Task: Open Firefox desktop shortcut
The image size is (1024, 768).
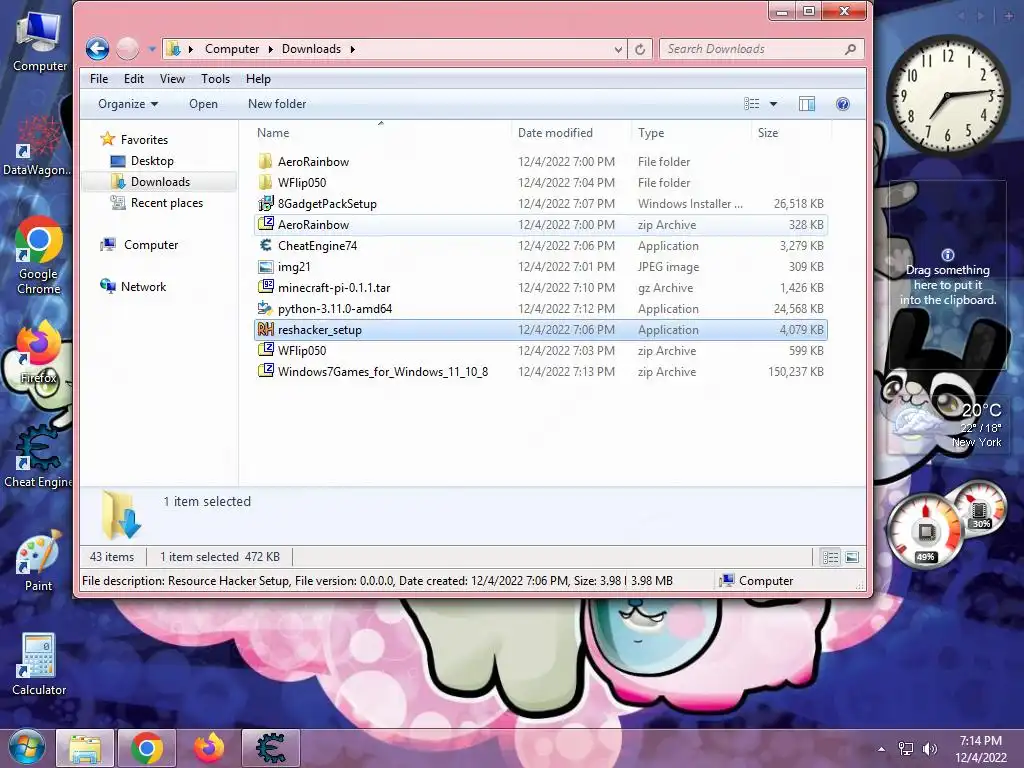Action: [39, 353]
